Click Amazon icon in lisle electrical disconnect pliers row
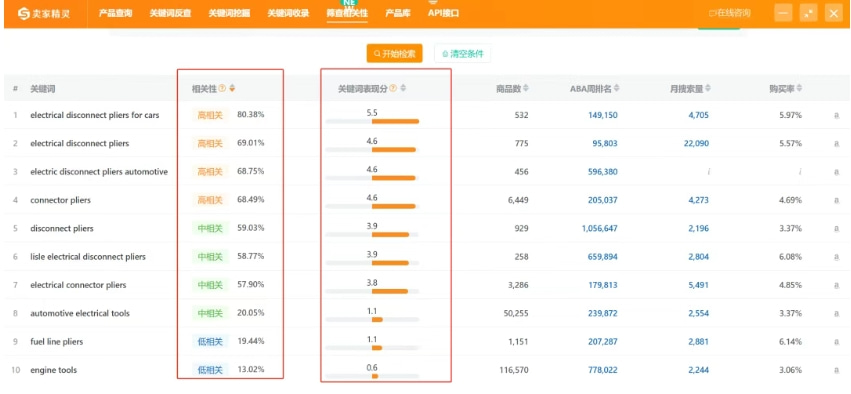851x394 pixels. pyautogui.click(x=837, y=257)
